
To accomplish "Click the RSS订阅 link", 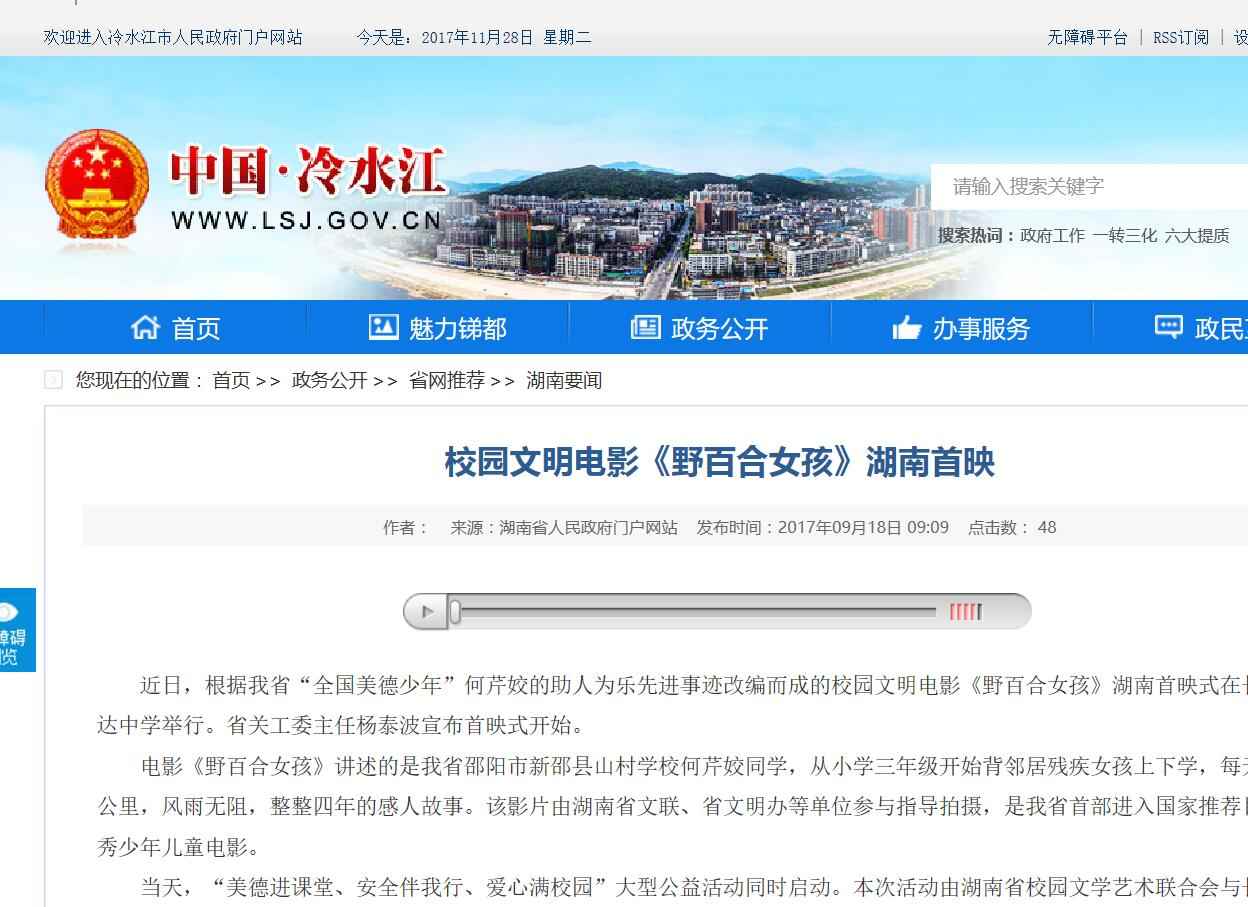I will (x=1180, y=37).
